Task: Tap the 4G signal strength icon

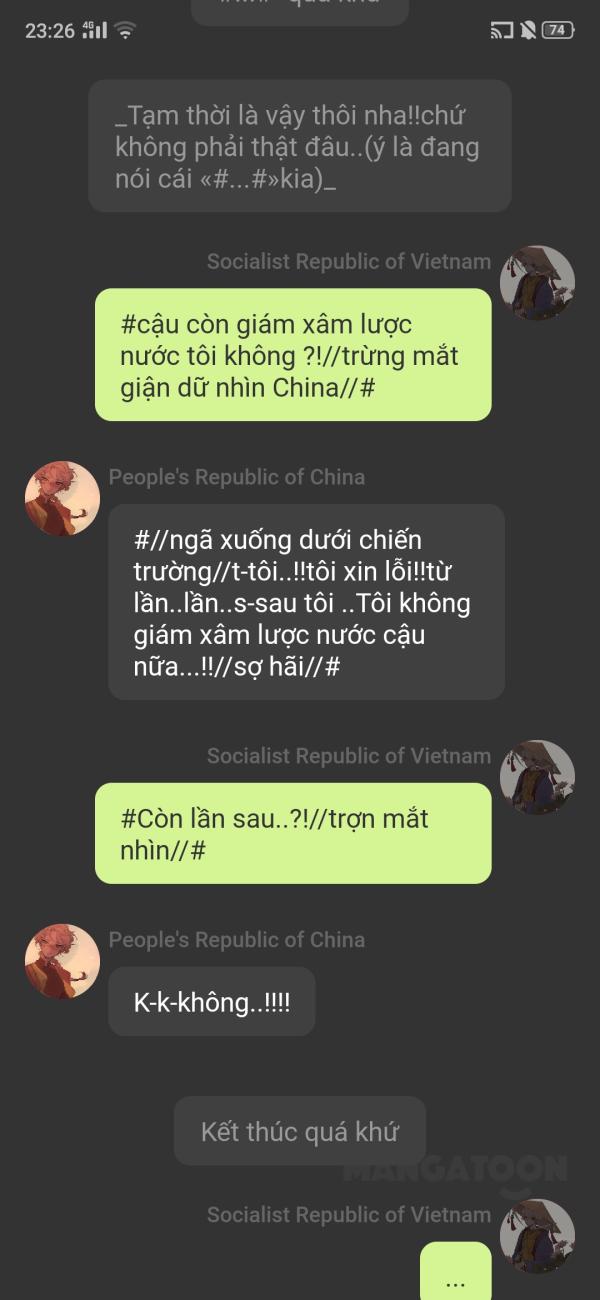Action: [94, 30]
